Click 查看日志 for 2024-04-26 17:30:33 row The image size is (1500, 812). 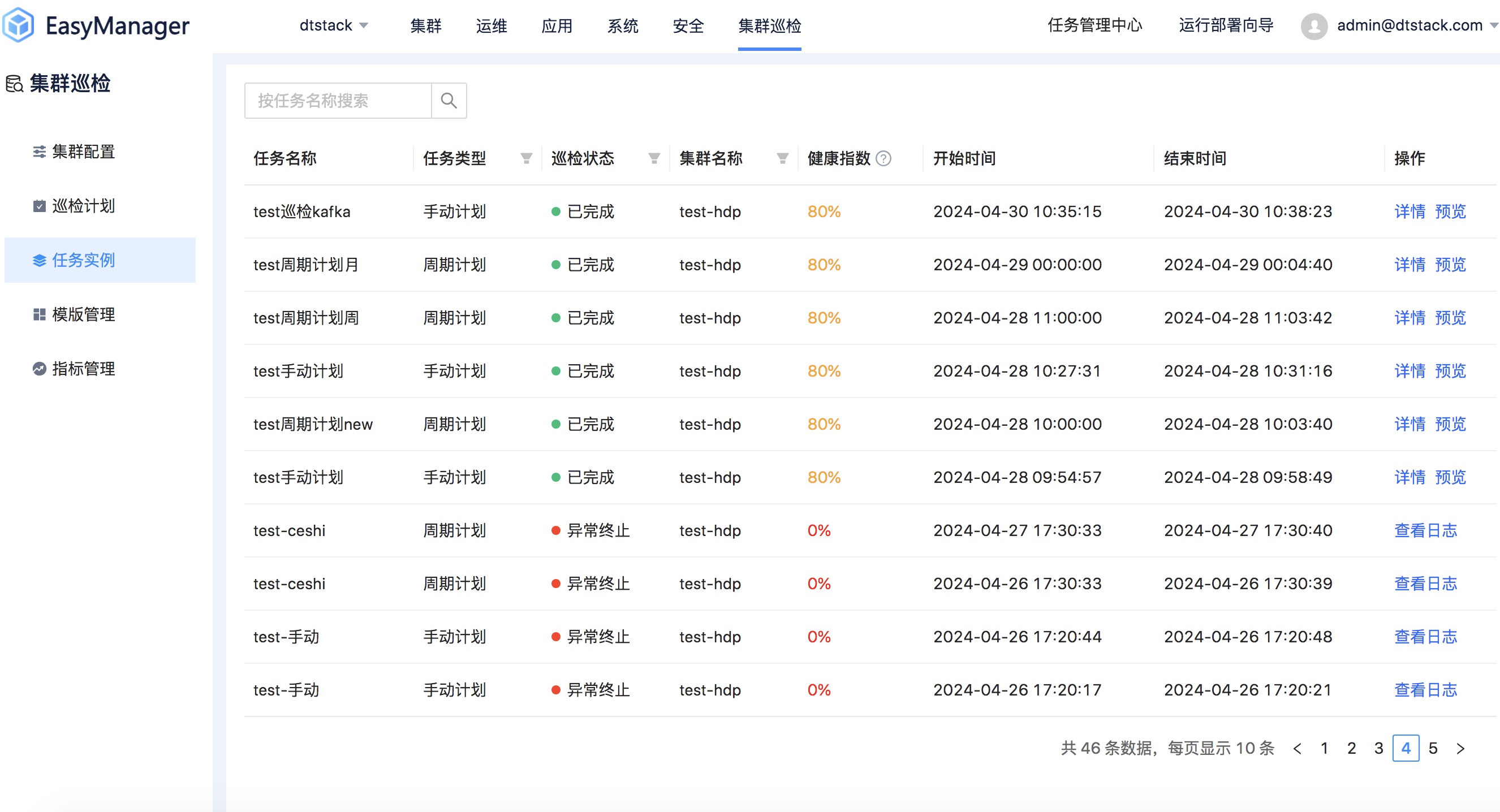1425,584
